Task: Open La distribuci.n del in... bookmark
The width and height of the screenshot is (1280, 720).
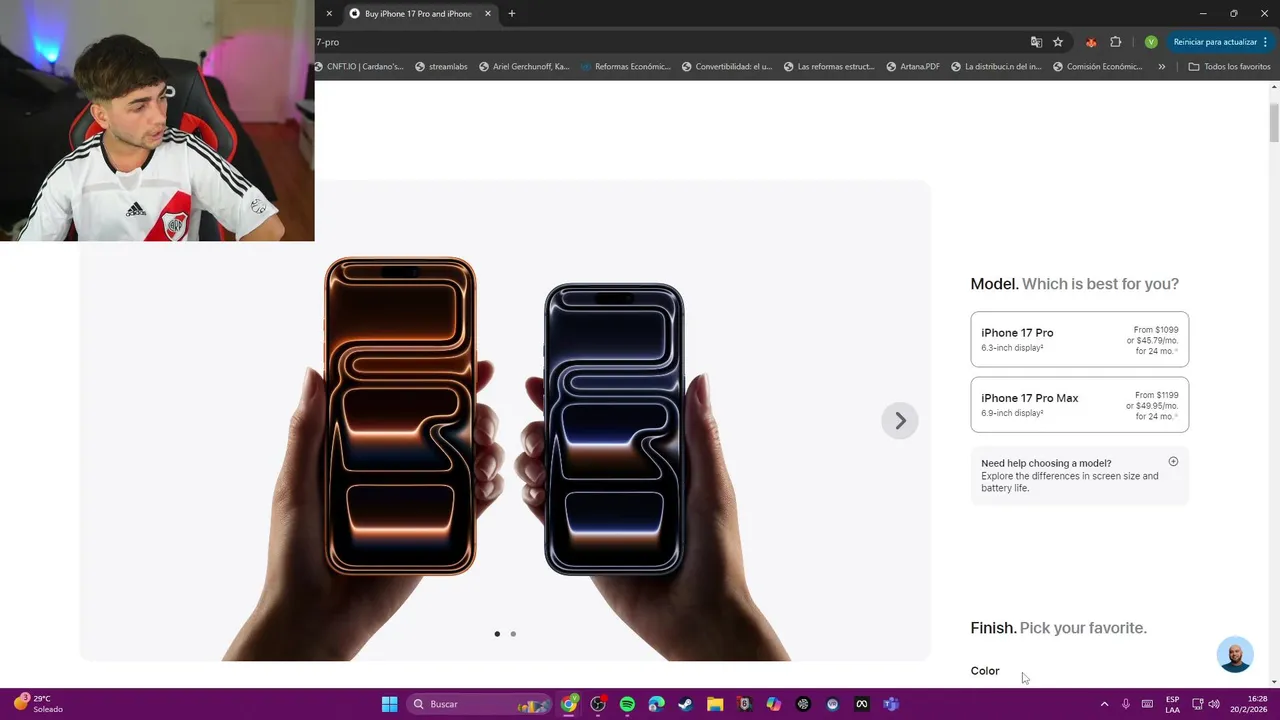Action: point(996,67)
